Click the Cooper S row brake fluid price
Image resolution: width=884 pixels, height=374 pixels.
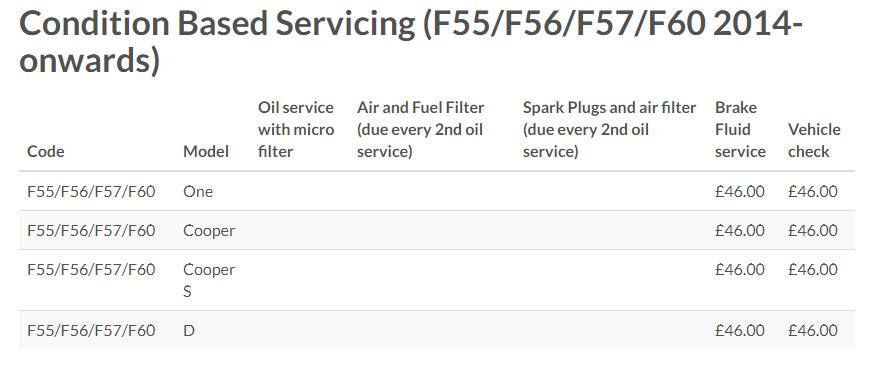(x=740, y=270)
